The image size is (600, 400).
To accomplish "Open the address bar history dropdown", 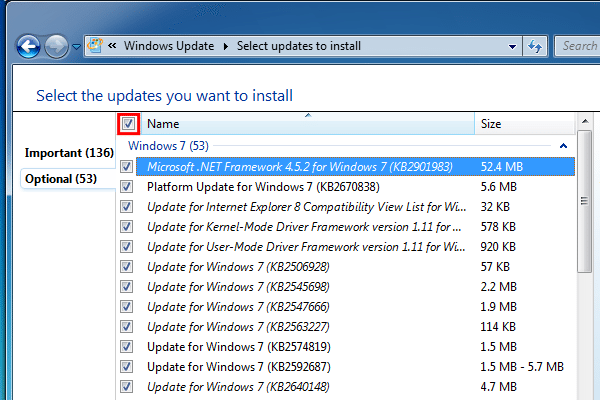I will 512,46.
